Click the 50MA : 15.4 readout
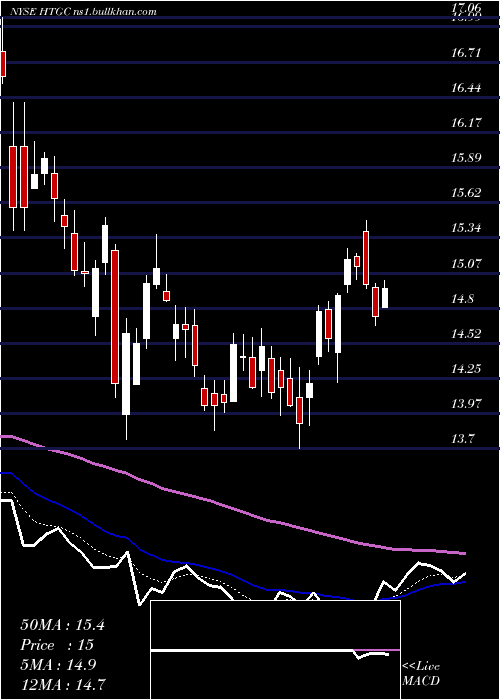This screenshot has width=500, height=700. pos(62,625)
